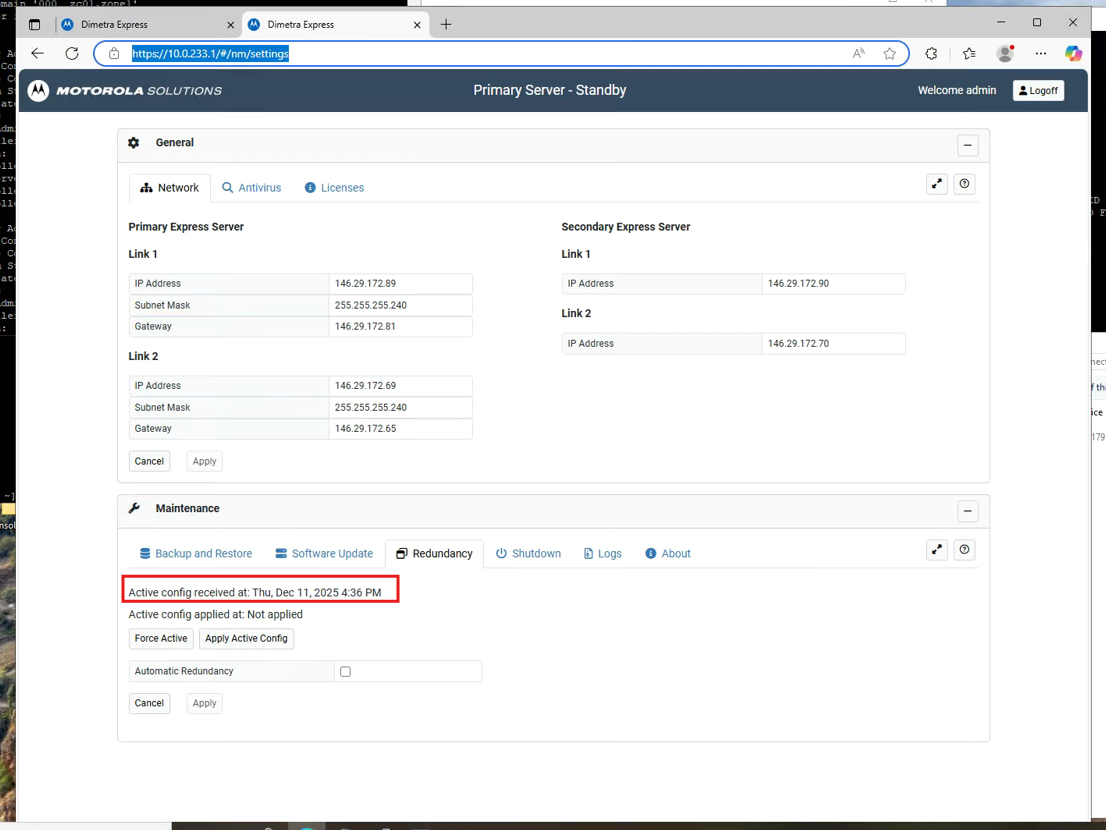Edit Primary Link 2 Gateway field
Image resolution: width=1106 pixels, height=830 pixels.
[400, 429]
